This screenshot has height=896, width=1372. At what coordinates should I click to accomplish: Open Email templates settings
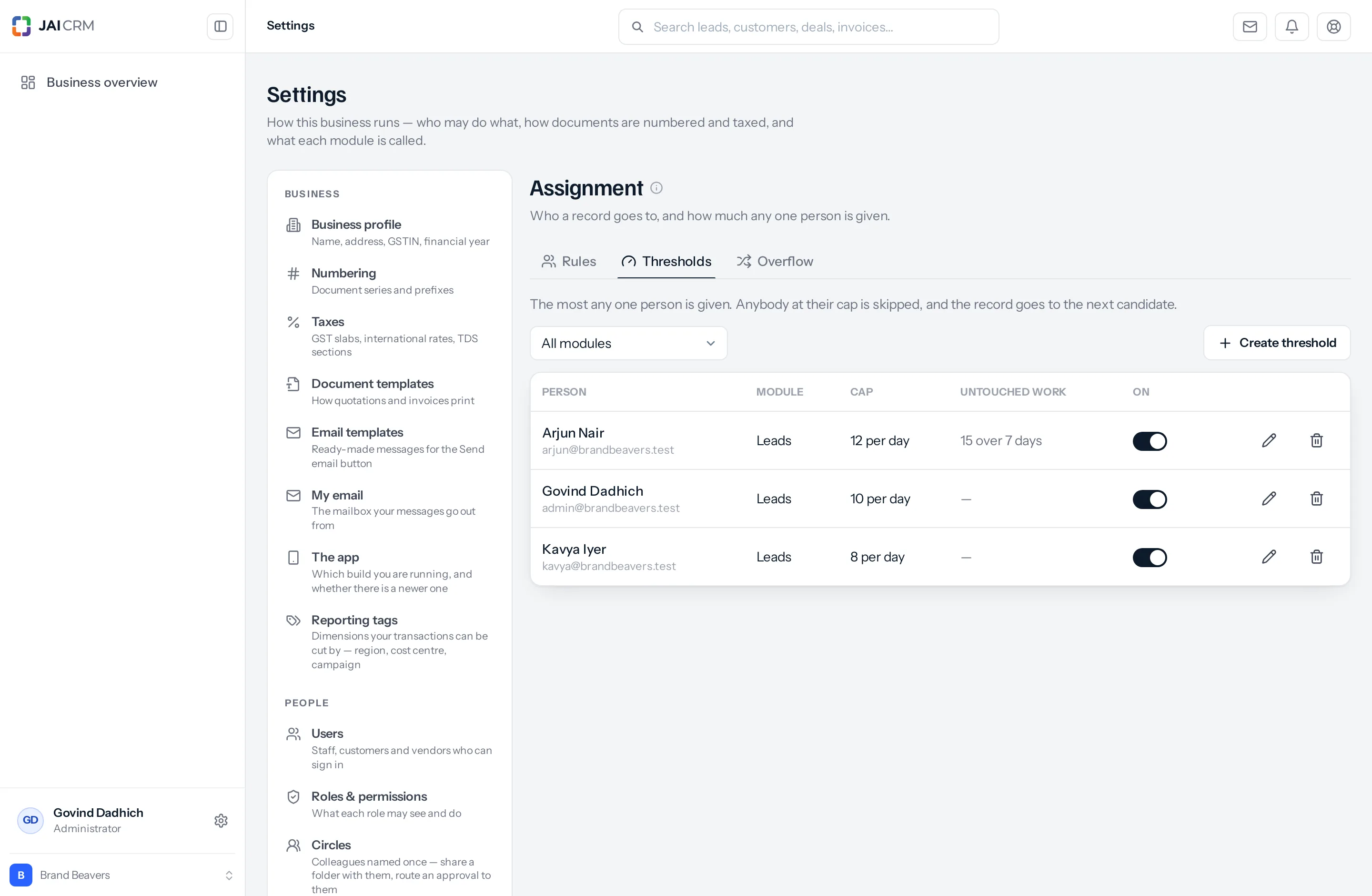click(390, 447)
